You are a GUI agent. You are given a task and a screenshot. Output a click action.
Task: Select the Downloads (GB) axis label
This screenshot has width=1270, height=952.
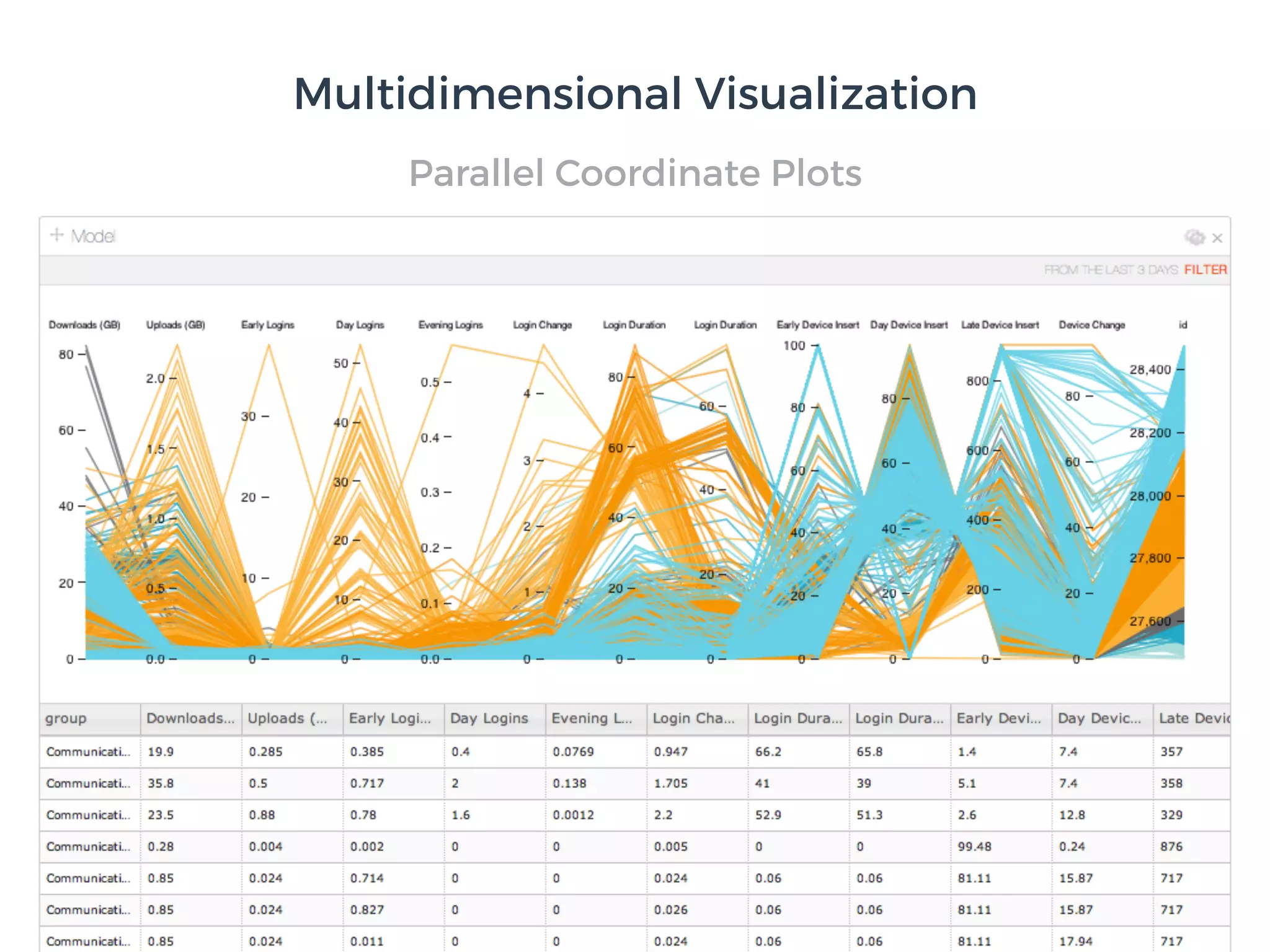(84, 325)
